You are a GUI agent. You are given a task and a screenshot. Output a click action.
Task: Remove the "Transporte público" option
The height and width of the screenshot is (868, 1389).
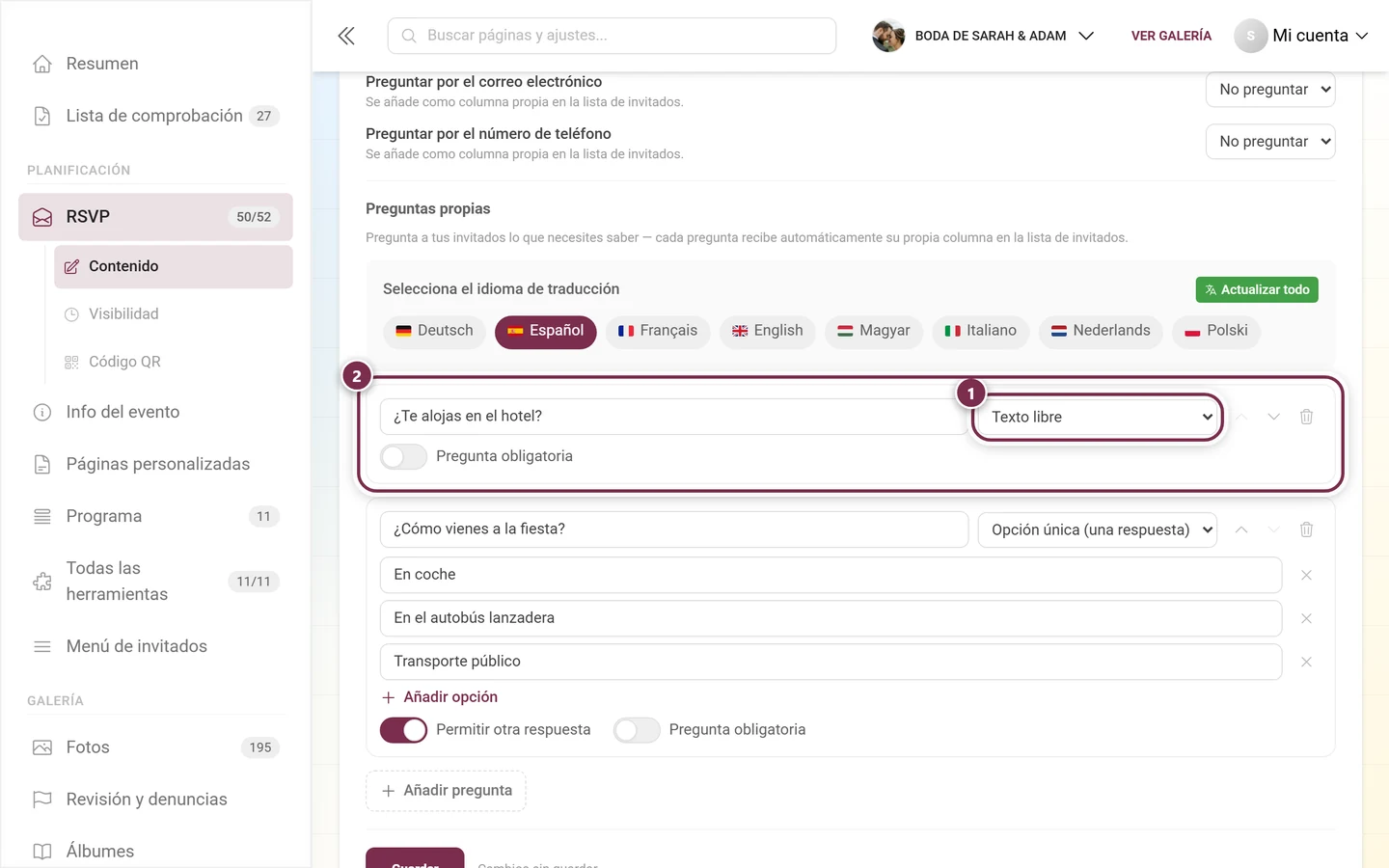(x=1306, y=662)
